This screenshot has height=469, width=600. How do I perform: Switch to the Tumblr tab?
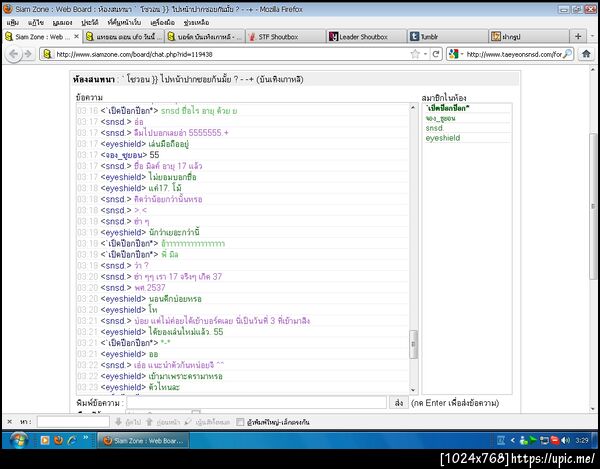coord(448,36)
